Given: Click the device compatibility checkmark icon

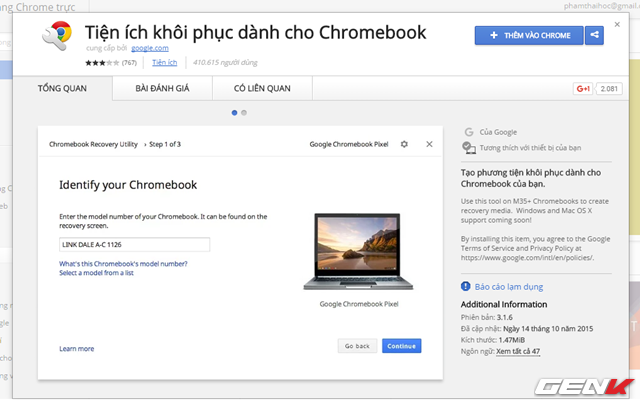Looking at the screenshot, I should [x=469, y=147].
